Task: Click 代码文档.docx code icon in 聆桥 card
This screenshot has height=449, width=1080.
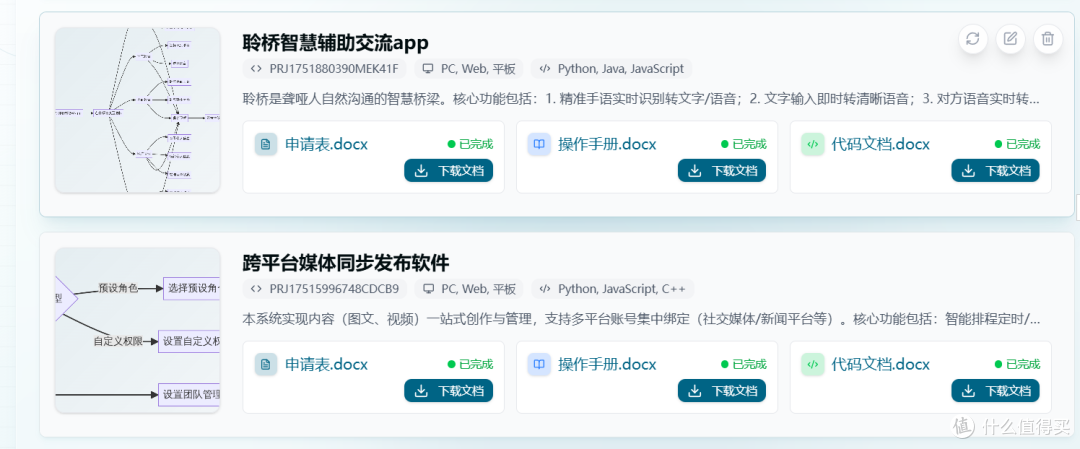Action: [813, 145]
